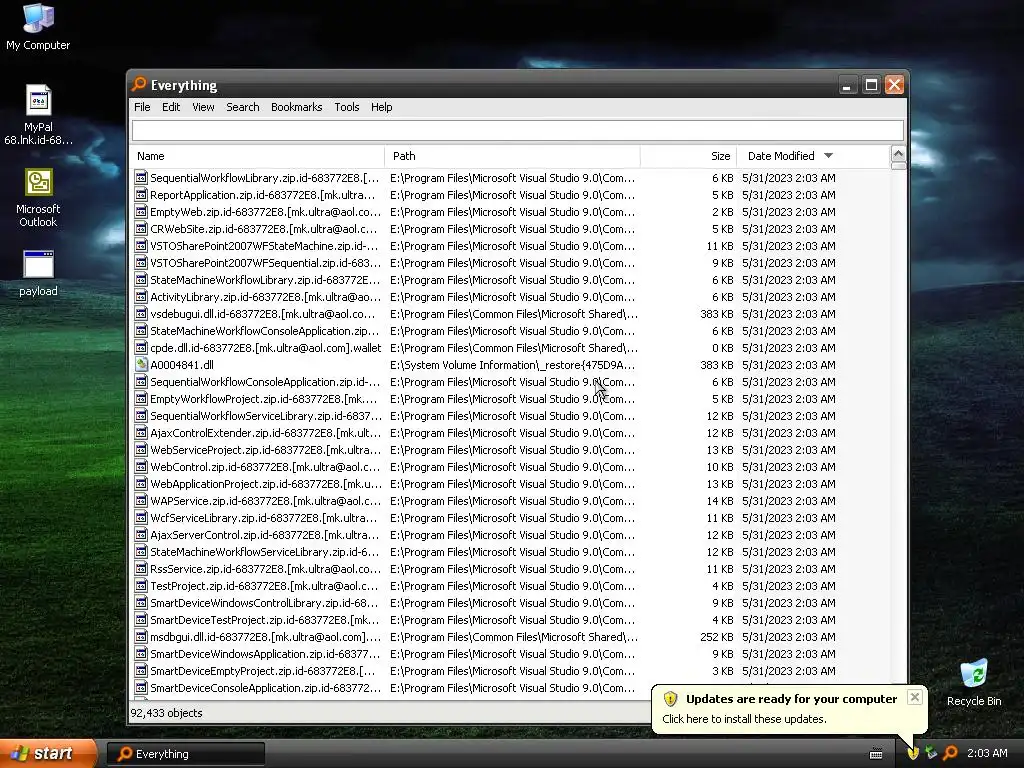Open the Edit menu
This screenshot has height=768, width=1024.
[171, 107]
